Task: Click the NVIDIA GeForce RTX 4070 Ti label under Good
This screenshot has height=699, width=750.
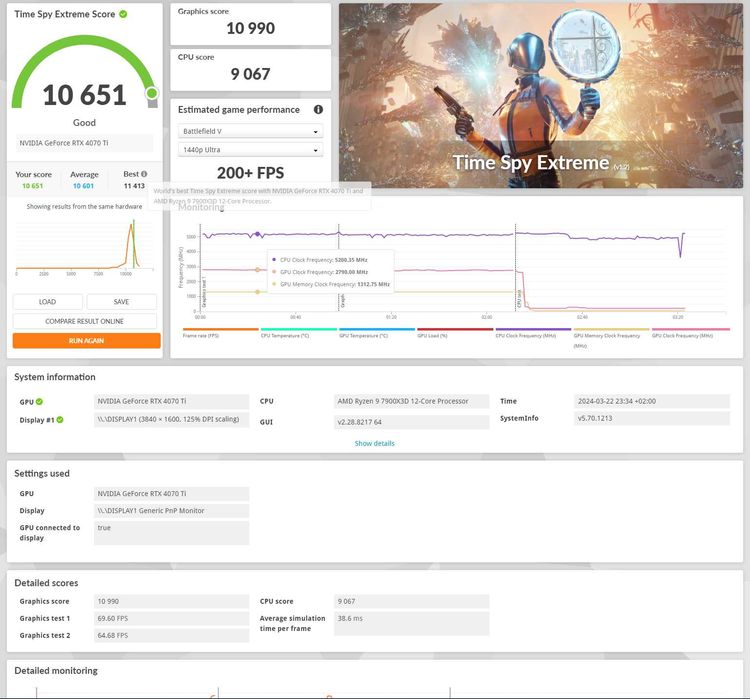Action: coord(84,143)
